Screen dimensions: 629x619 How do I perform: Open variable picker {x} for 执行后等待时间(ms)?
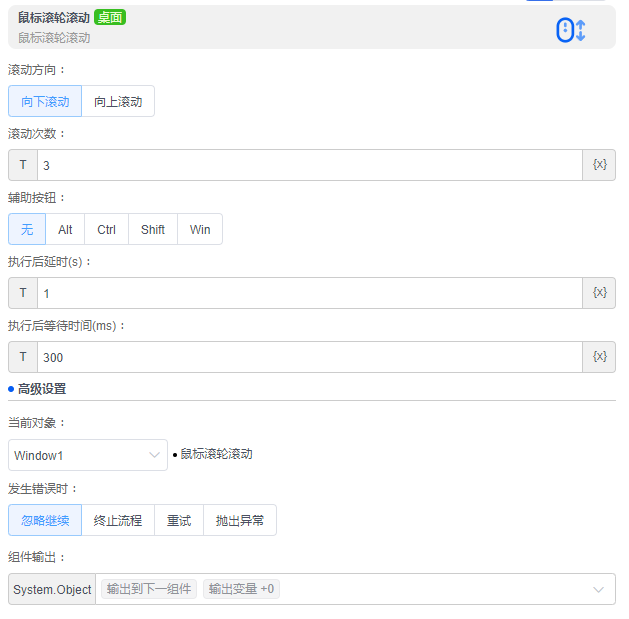coord(599,357)
